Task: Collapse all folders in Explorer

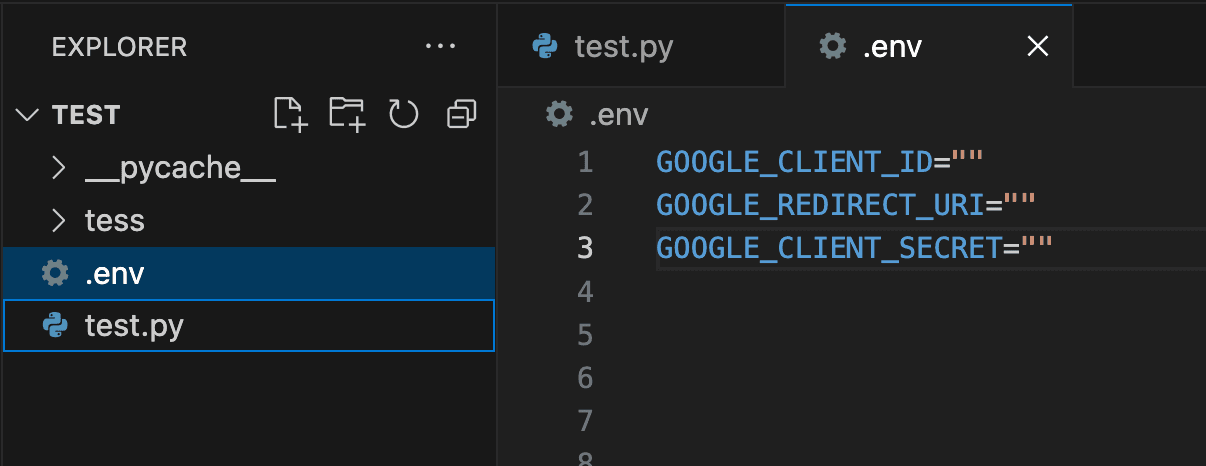Action: click(461, 114)
